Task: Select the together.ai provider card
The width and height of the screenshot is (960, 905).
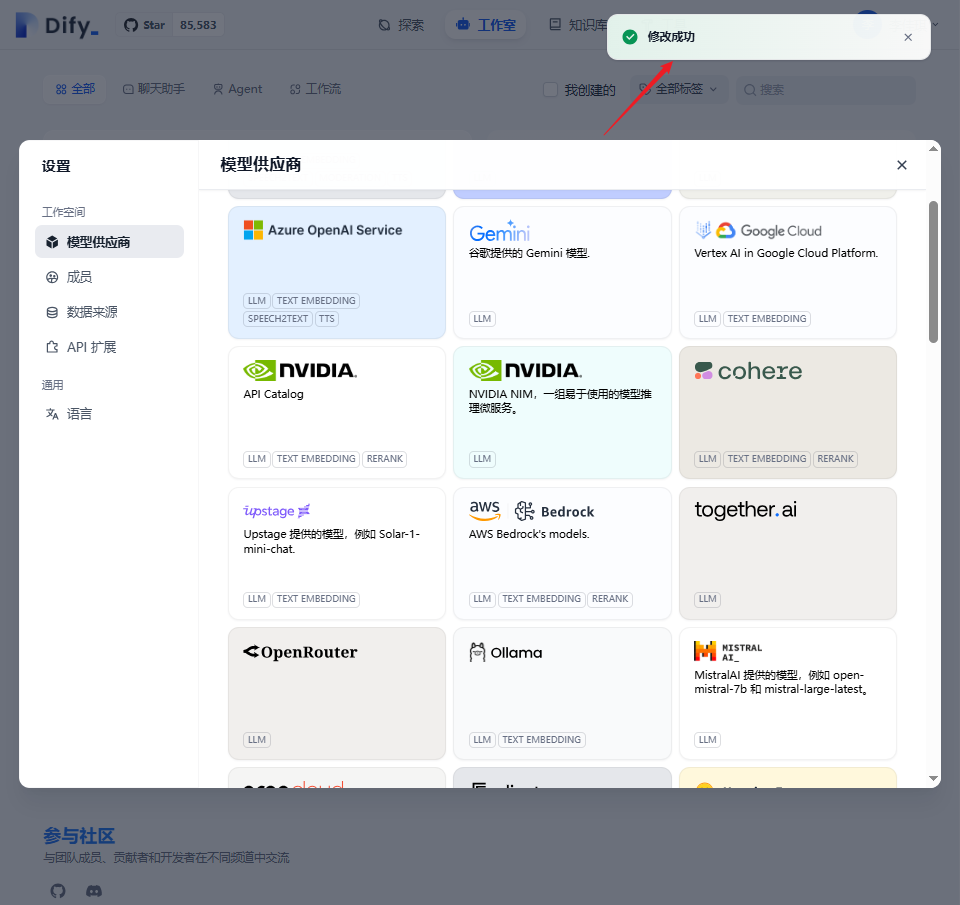Action: [788, 554]
